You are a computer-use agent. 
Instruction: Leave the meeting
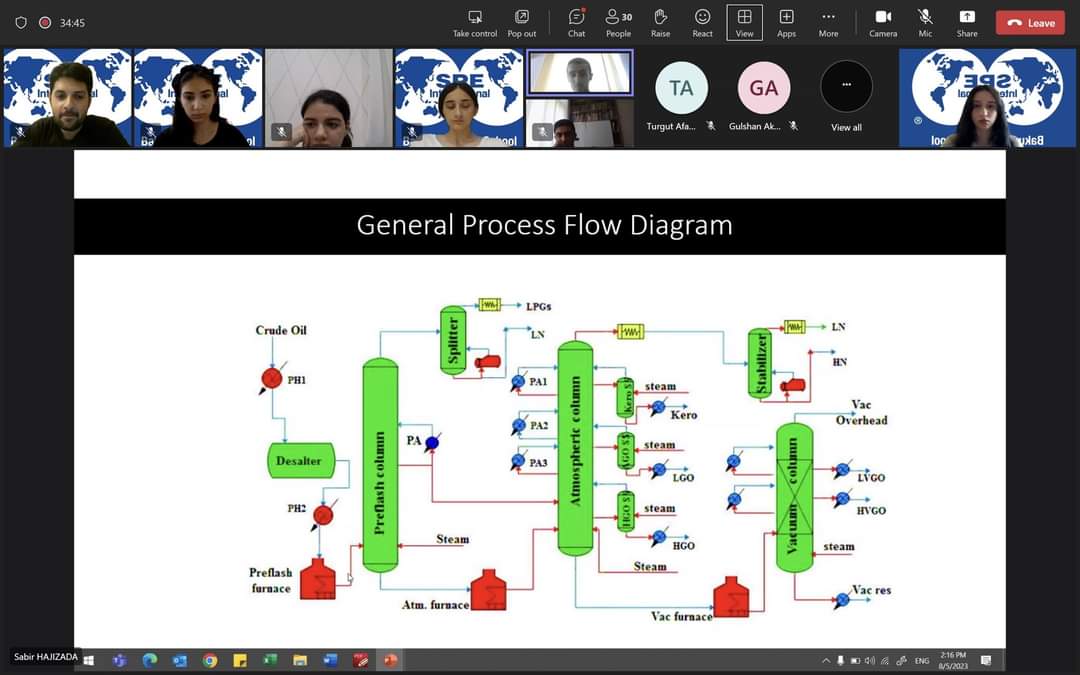pyautogui.click(x=1030, y=23)
